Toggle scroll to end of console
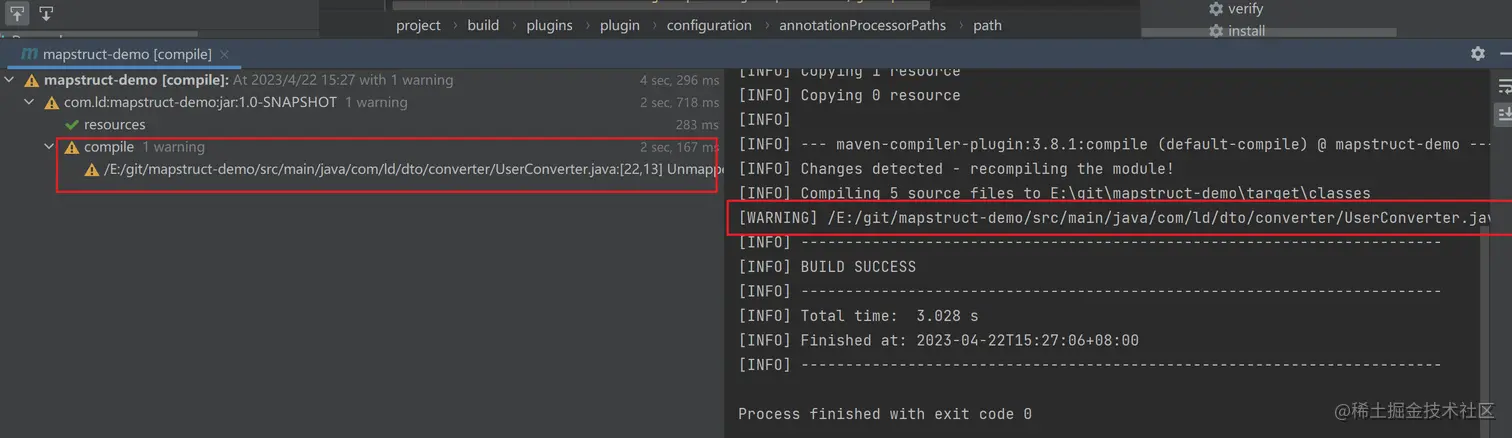This screenshot has height=438, width=1512. coord(1503,114)
